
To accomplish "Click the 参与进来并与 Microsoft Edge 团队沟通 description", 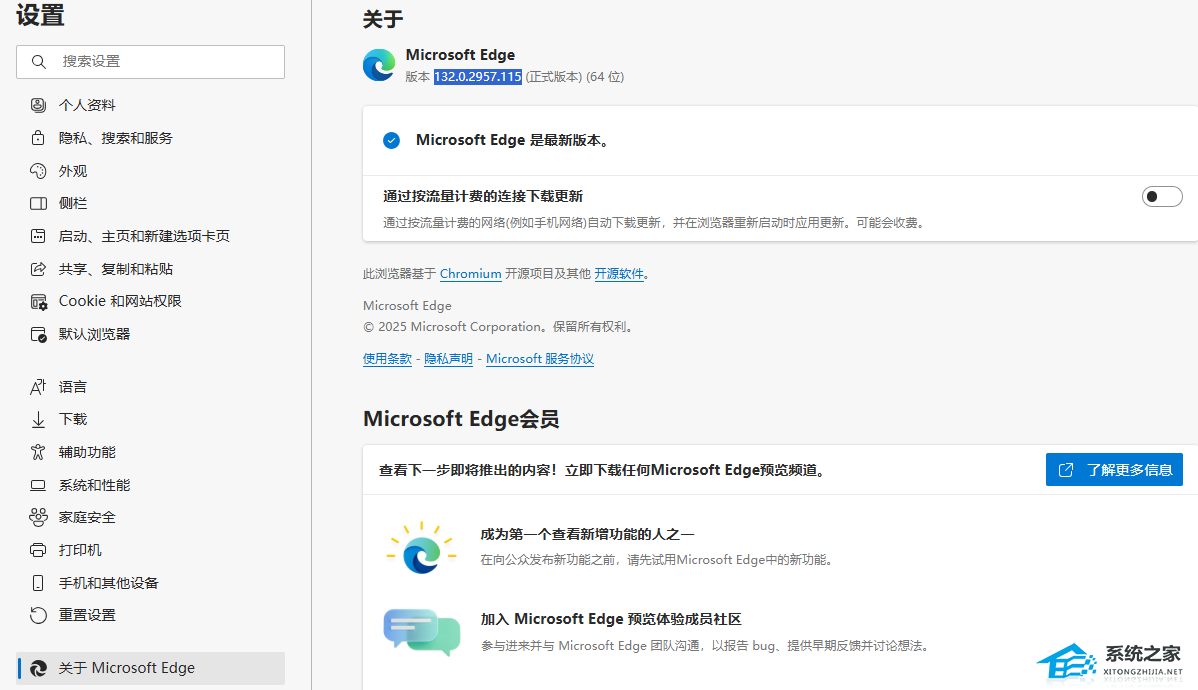I will [707, 646].
